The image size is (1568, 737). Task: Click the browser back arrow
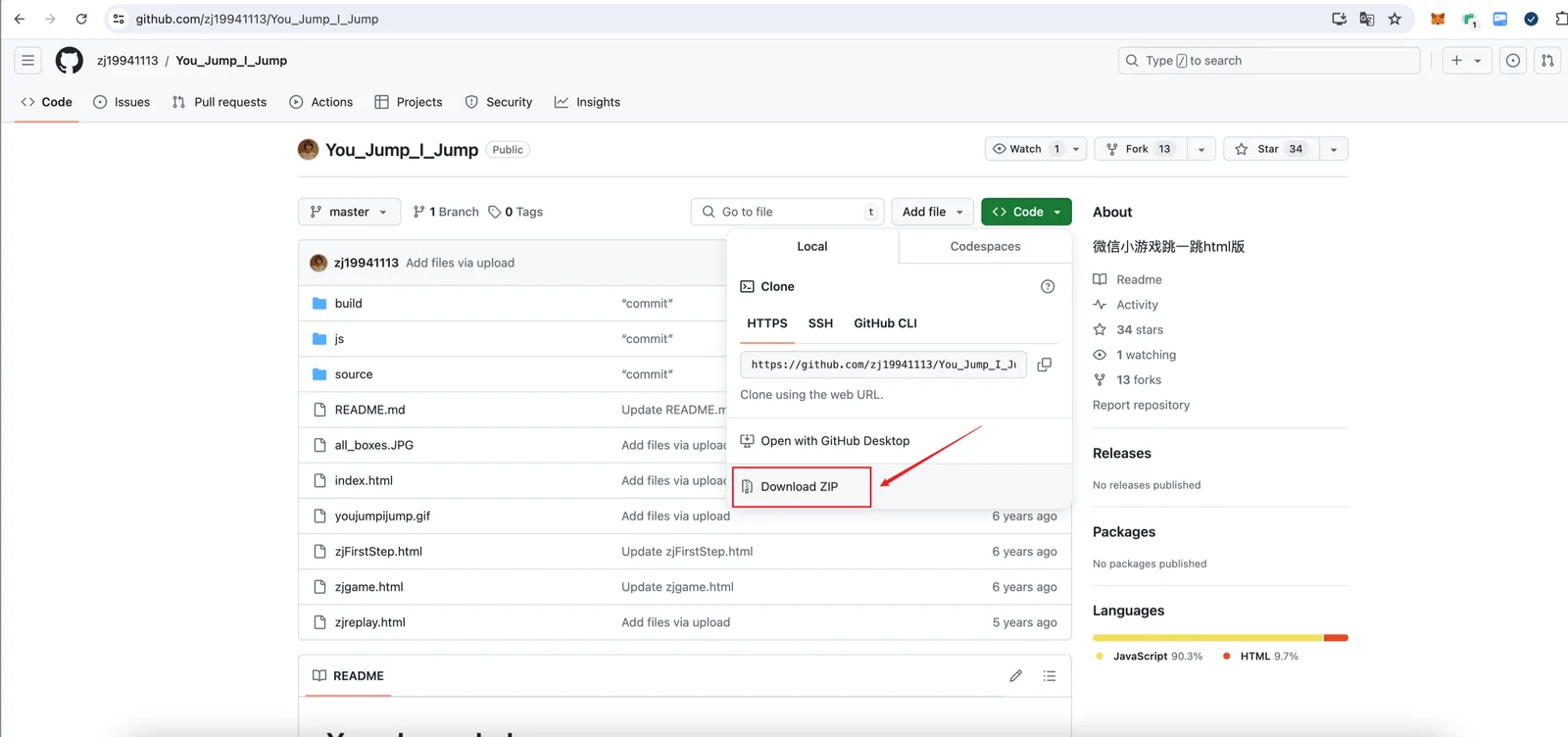coord(20,19)
